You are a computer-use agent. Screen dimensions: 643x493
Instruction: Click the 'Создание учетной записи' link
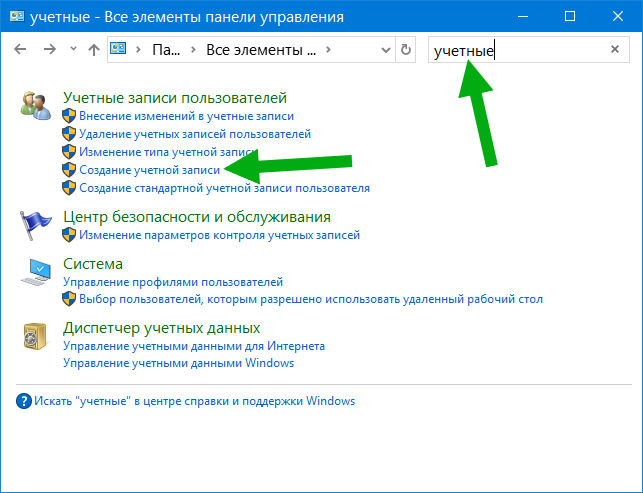(150, 170)
